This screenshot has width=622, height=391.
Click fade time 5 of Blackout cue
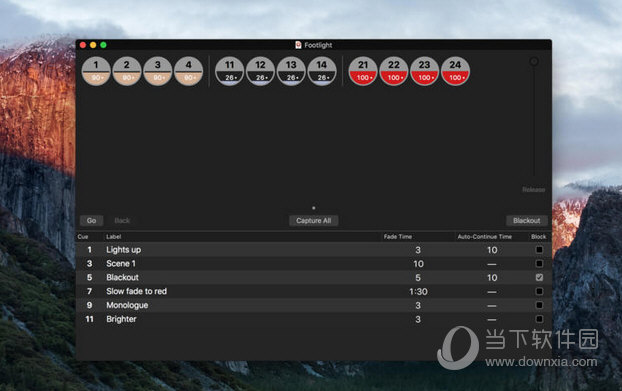point(418,278)
